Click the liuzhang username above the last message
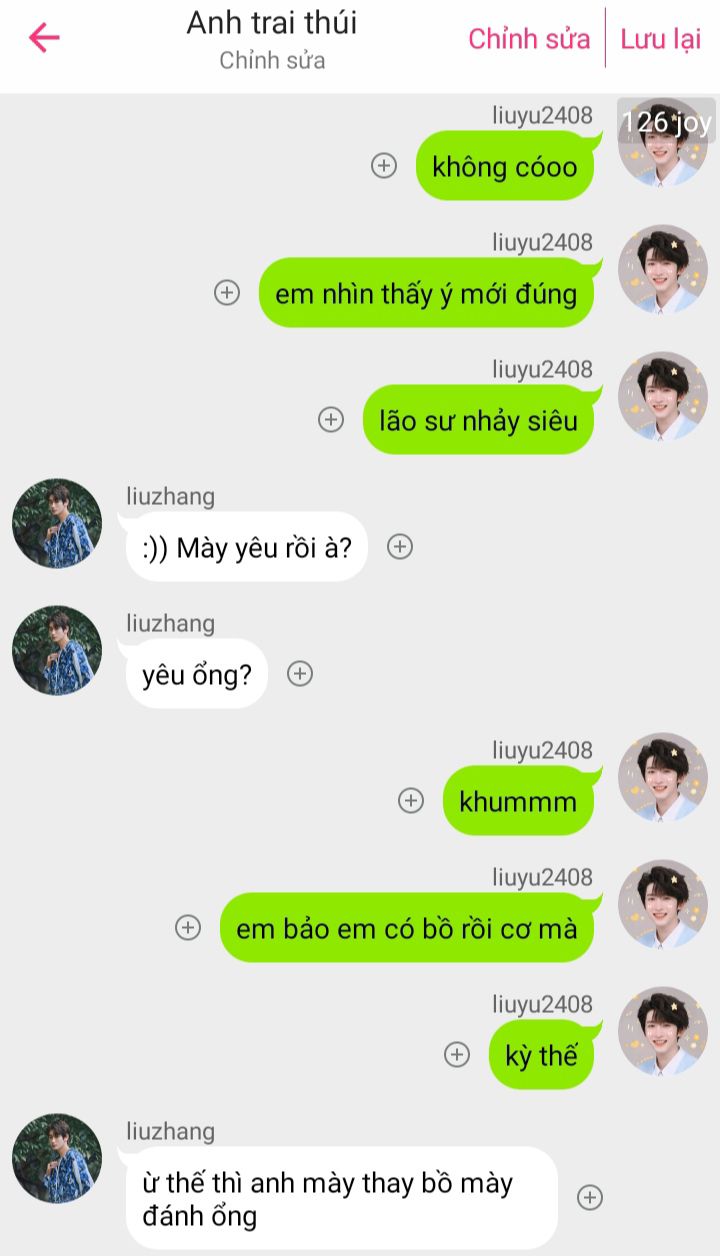Viewport: 720px width, 1256px height. (170, 1131)
